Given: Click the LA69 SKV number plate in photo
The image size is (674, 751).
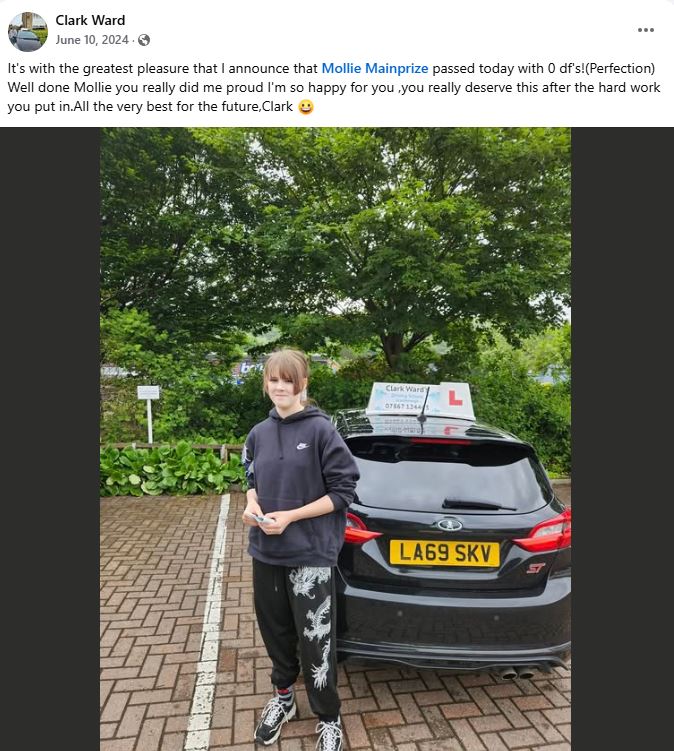Looking at the screenshot, I should (x=445, y=553).
